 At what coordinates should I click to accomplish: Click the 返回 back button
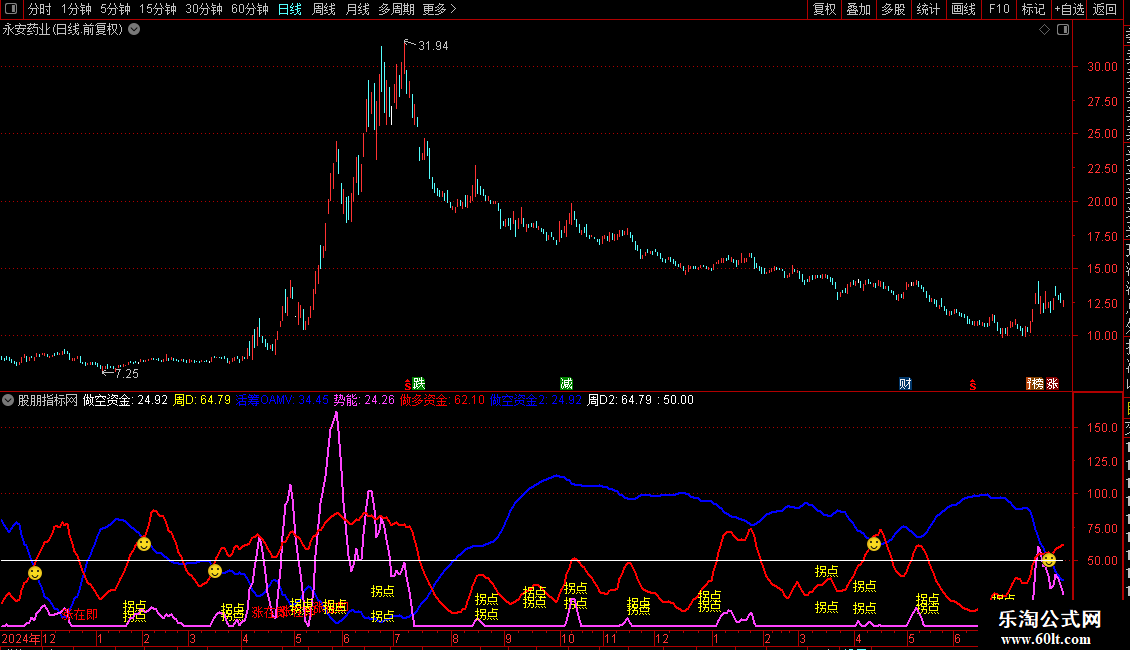tap(1105, 9)
